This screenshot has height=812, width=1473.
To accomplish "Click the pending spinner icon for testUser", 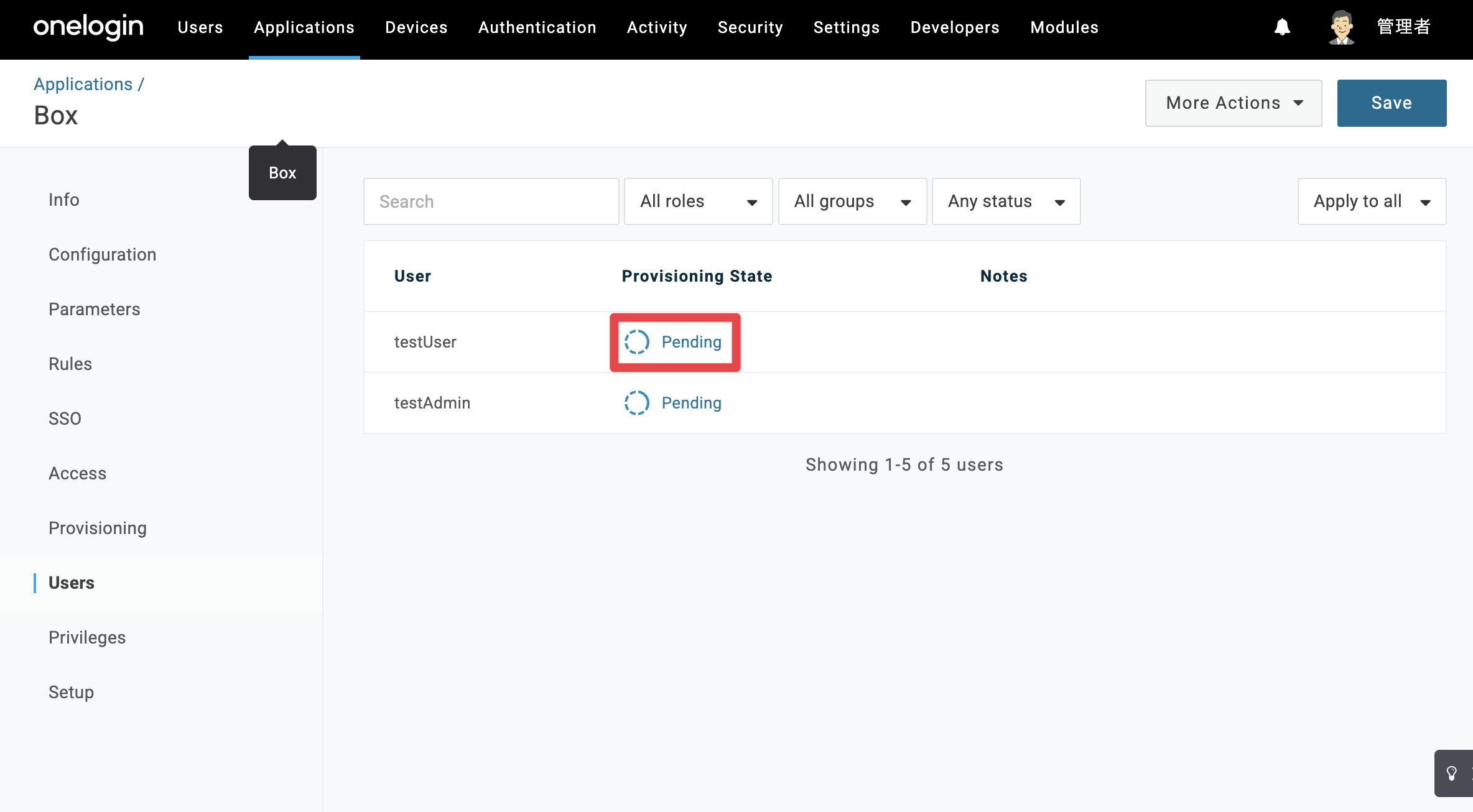I will [x=636, y=342].
